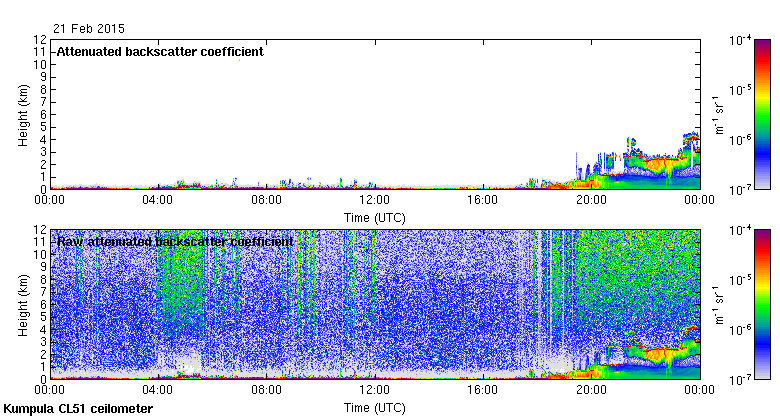
Task: Click the 12:00 tick on the top time axis
Action: (x=374, y=199)
